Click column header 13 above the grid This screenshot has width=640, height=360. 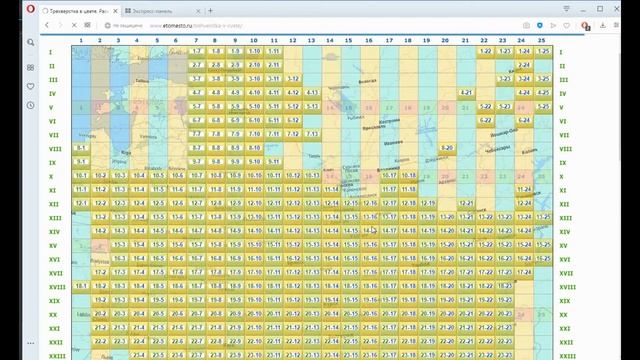(x=311, y=40)
